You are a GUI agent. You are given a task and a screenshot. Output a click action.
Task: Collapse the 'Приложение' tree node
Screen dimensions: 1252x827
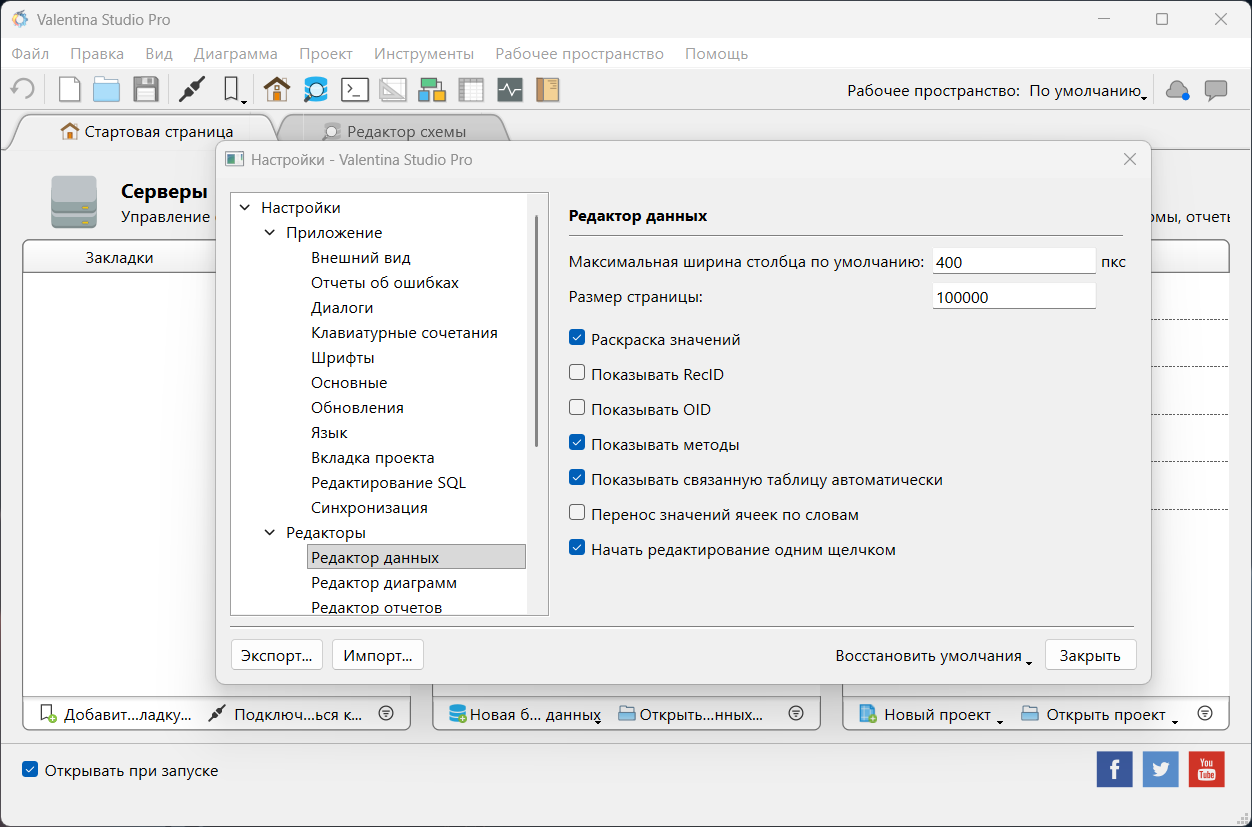click(x=270, y=233)
